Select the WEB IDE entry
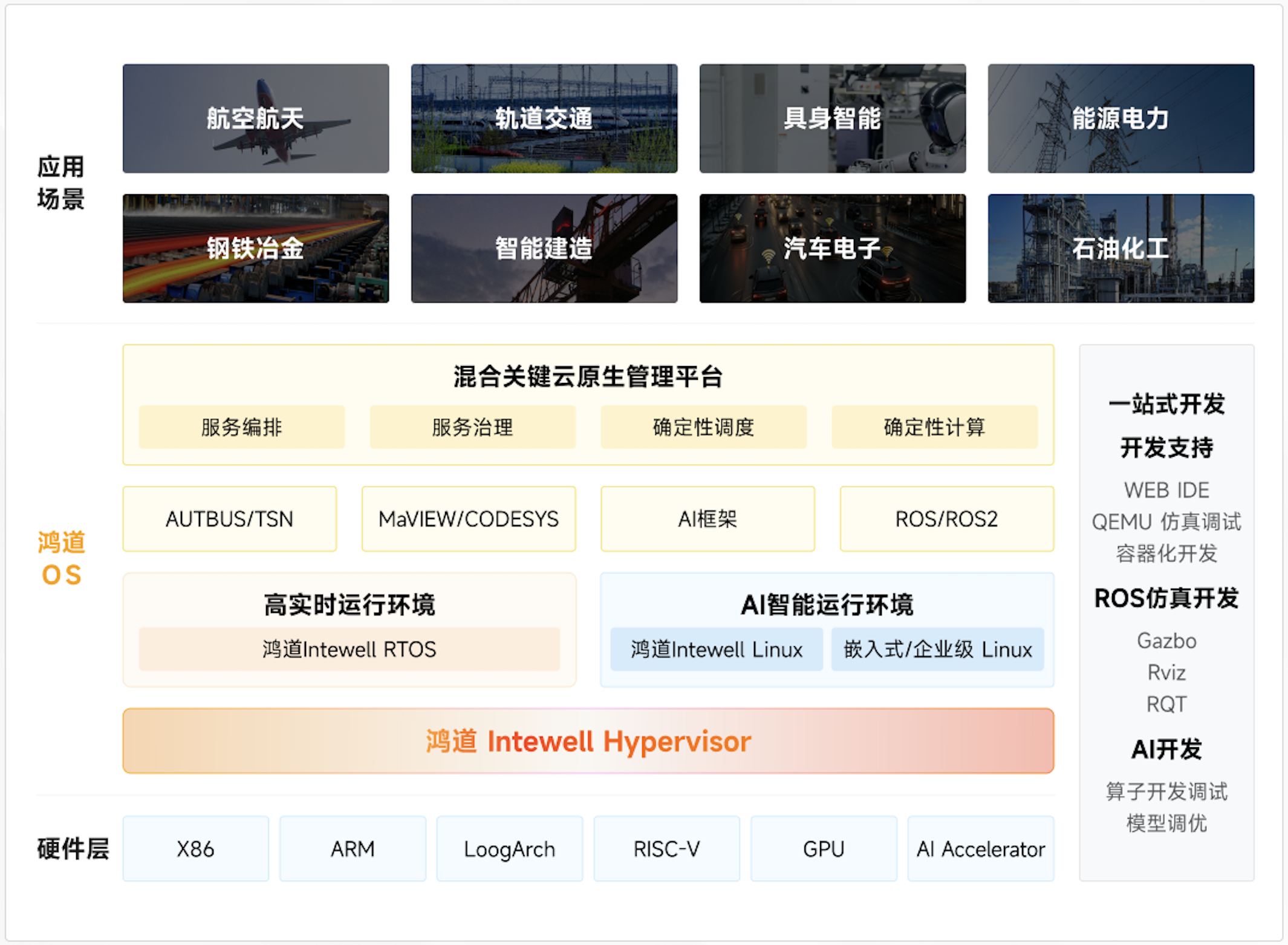Screen dimensions: 1288x945 point(1167,490)
